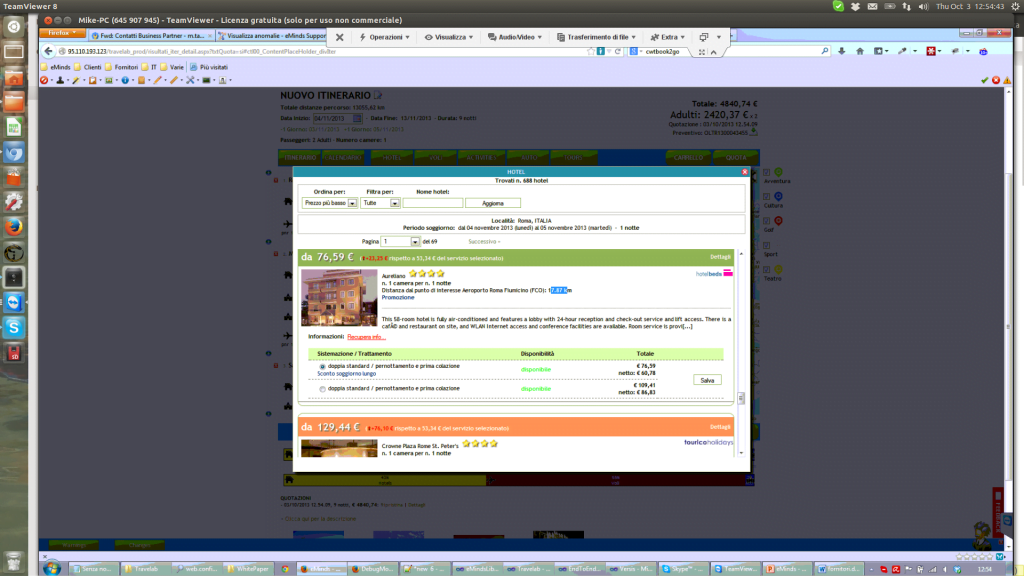
Task: Toggle the Golf checkbox
Action: coord(767,221)
